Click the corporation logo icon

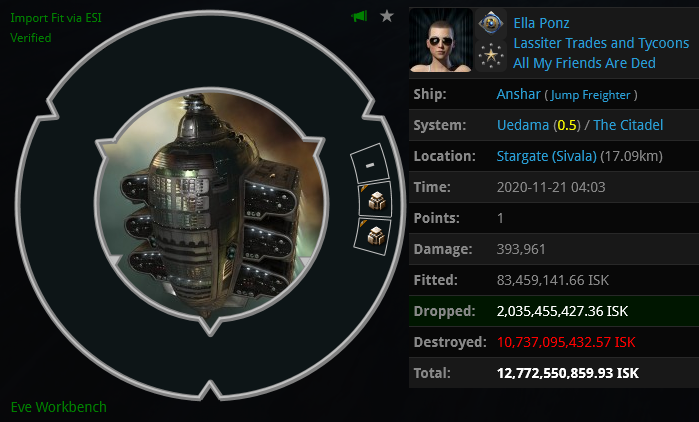click(490, 23)
